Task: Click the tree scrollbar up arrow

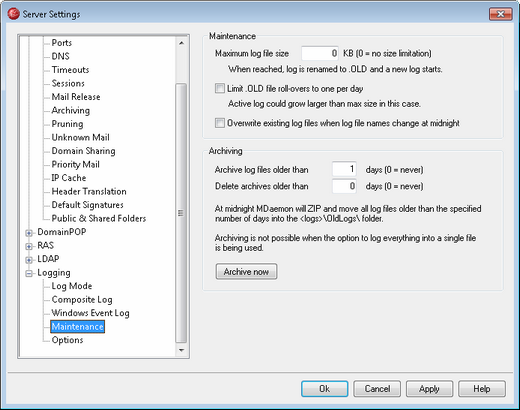Action: click(x=181, y=43)
